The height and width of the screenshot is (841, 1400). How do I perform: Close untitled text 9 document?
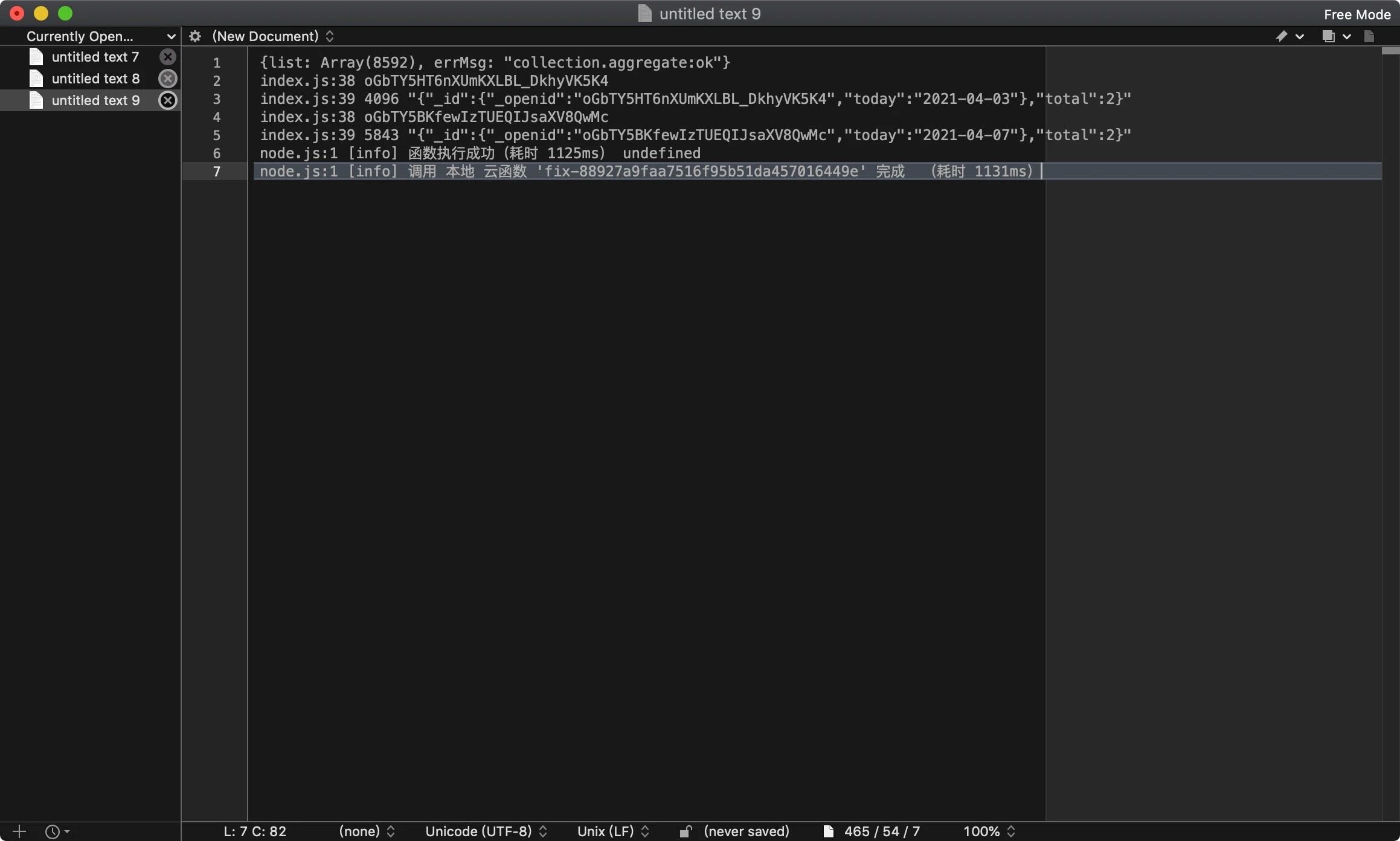tap(167, 100)
